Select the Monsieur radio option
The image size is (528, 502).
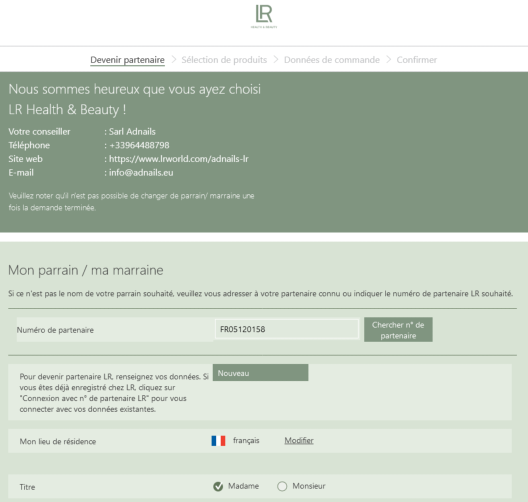pos(282,486)
